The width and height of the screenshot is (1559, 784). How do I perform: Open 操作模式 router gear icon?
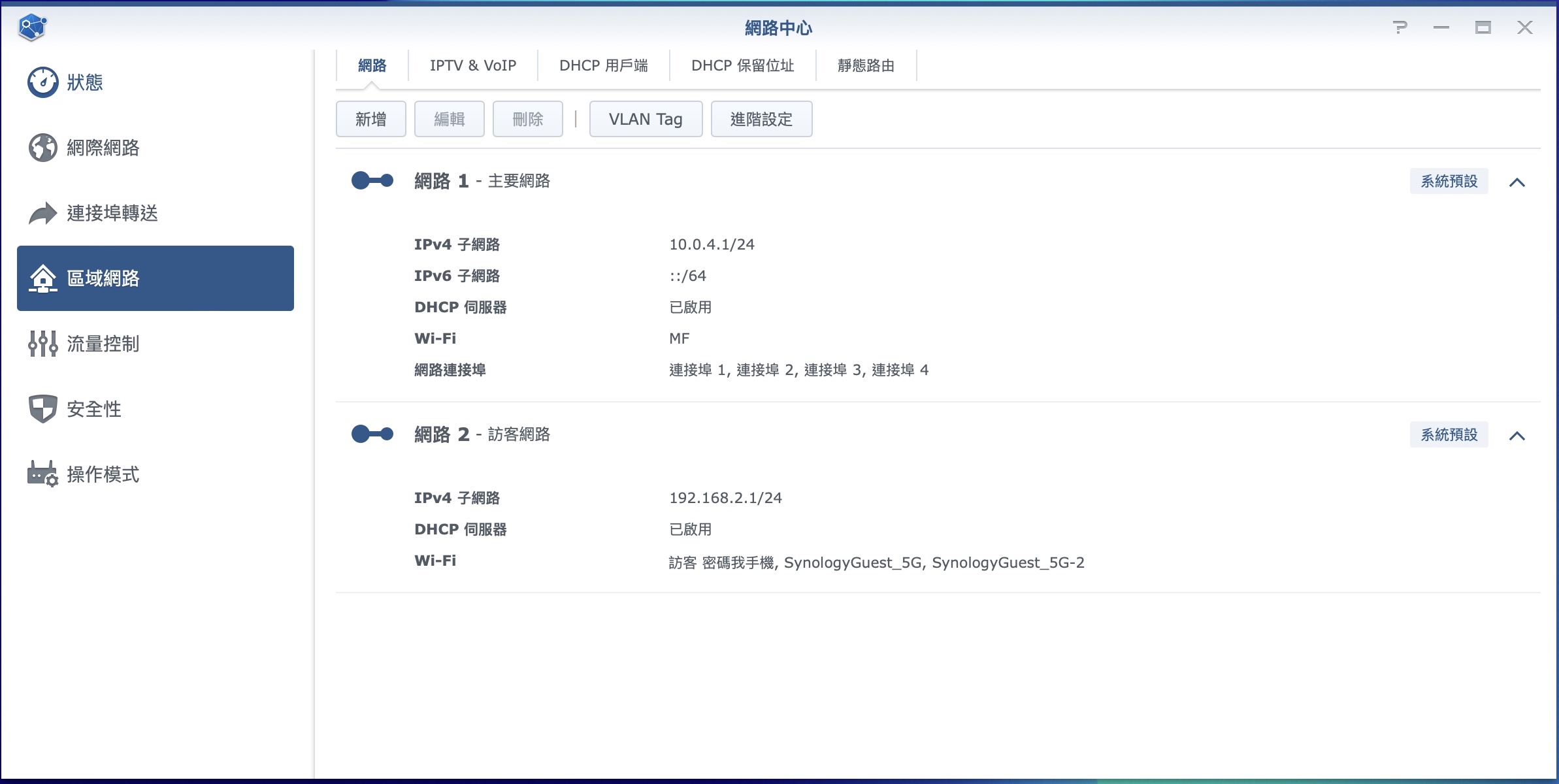click(42, 474)
